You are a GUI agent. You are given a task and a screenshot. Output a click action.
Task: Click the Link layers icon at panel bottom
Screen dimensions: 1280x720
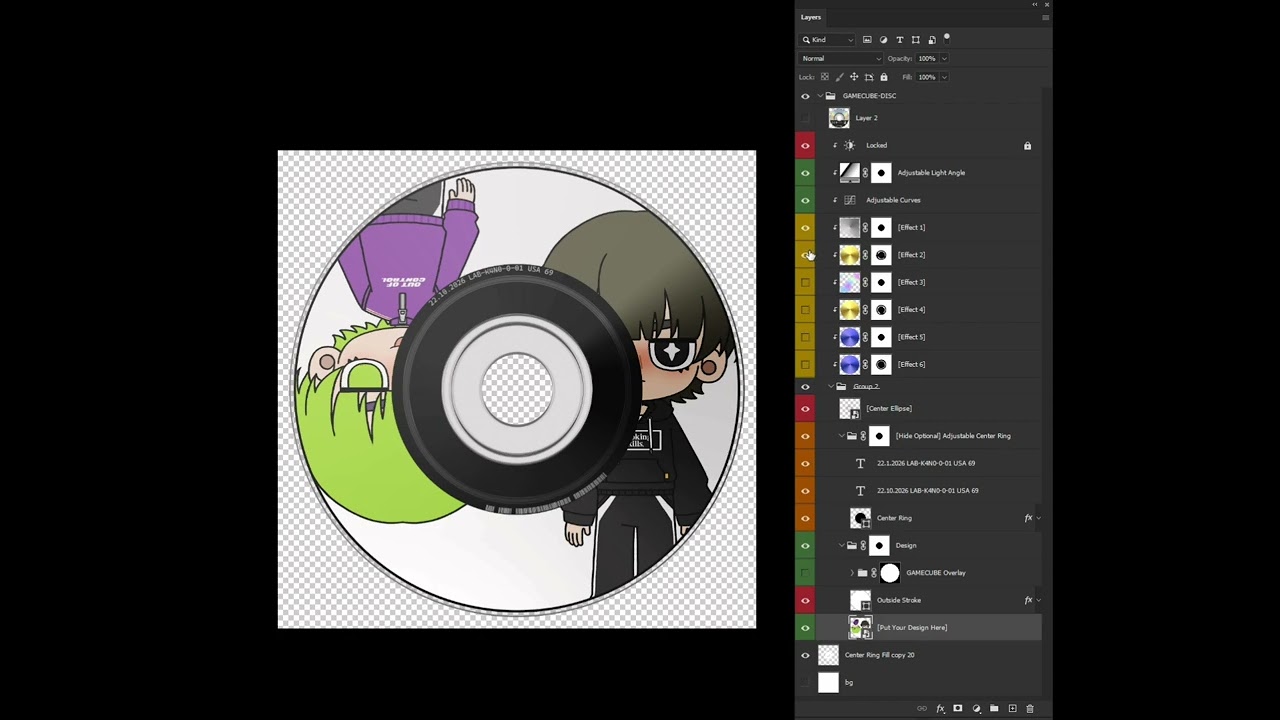pyautogui.click(x=922, y=708)
